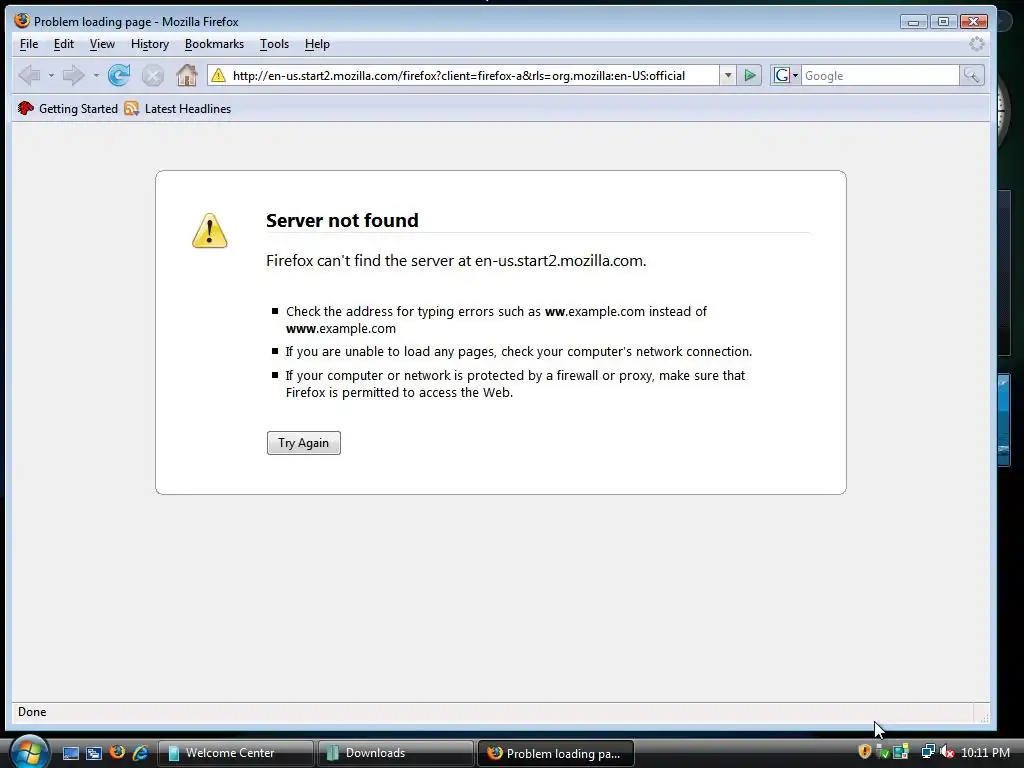Reload the current page

click(119, 76)
